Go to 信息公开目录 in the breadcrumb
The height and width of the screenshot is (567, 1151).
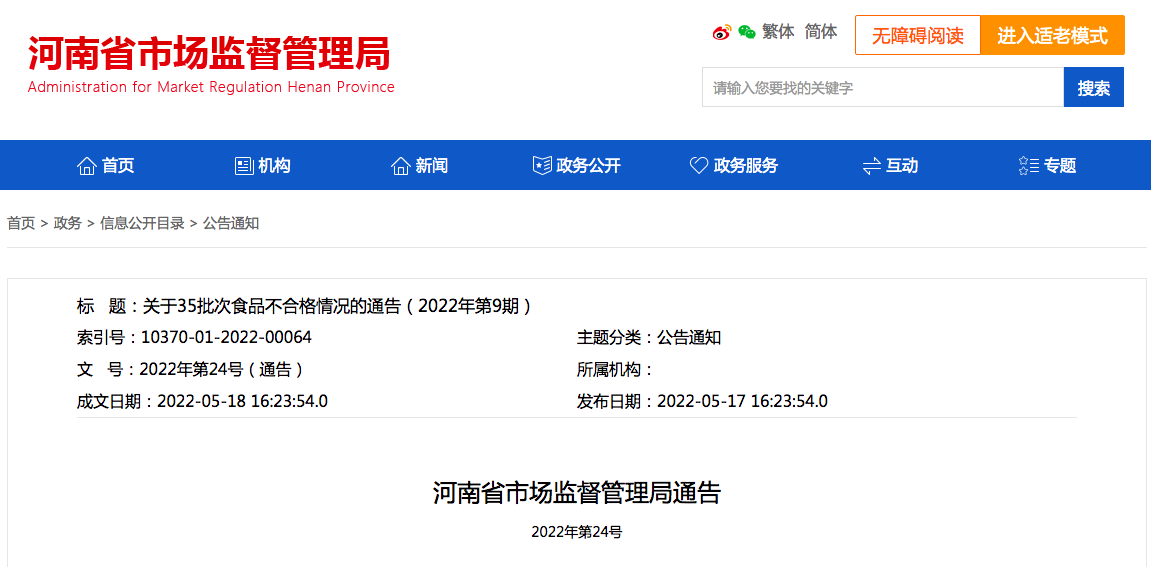[142, 223]
